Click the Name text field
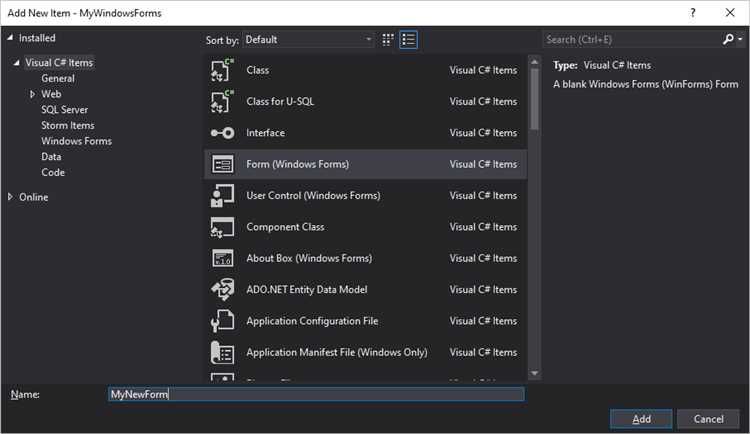 click(x=315, y=394)
